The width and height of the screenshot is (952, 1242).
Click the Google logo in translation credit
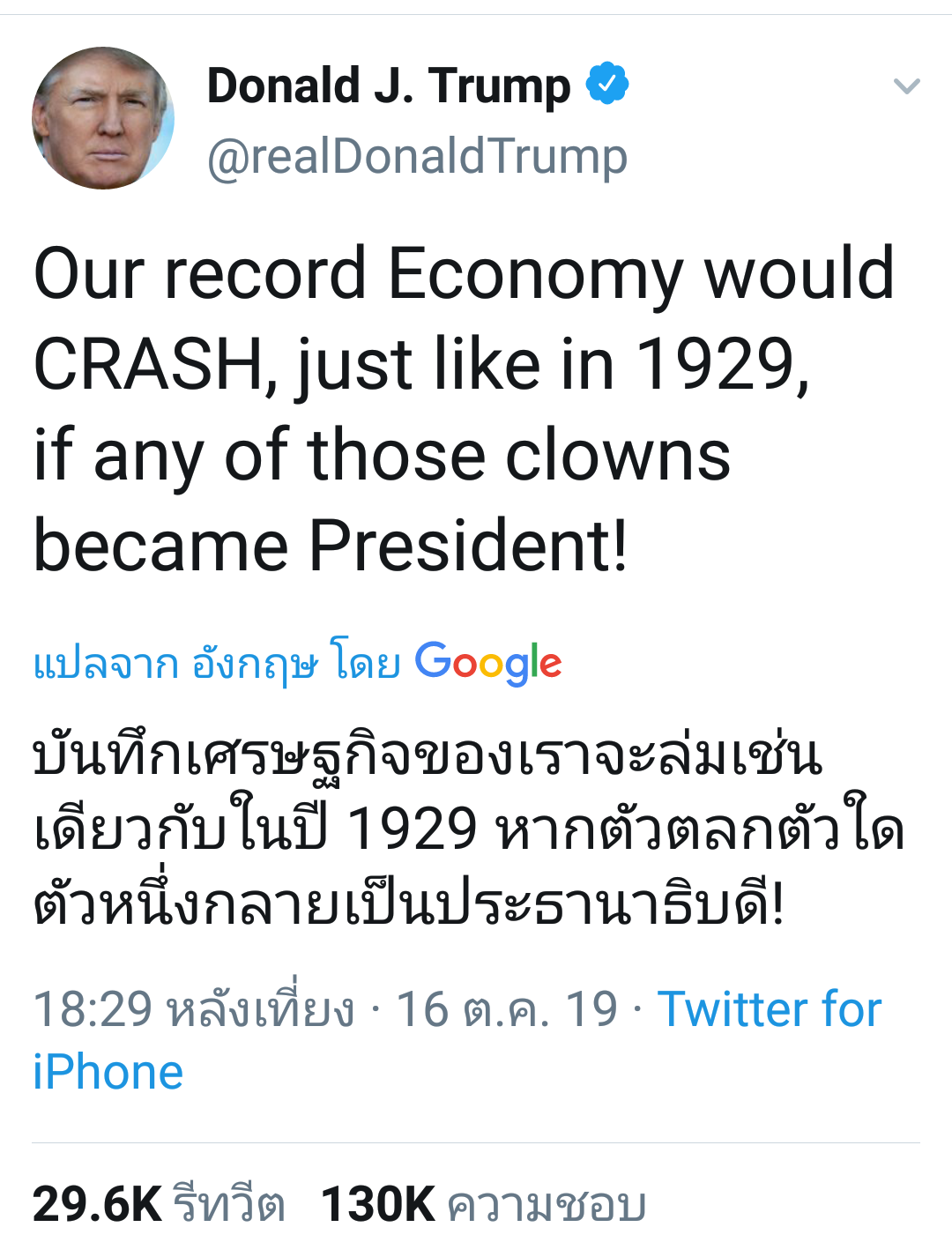pyautogui.click(x=487, y=663)
